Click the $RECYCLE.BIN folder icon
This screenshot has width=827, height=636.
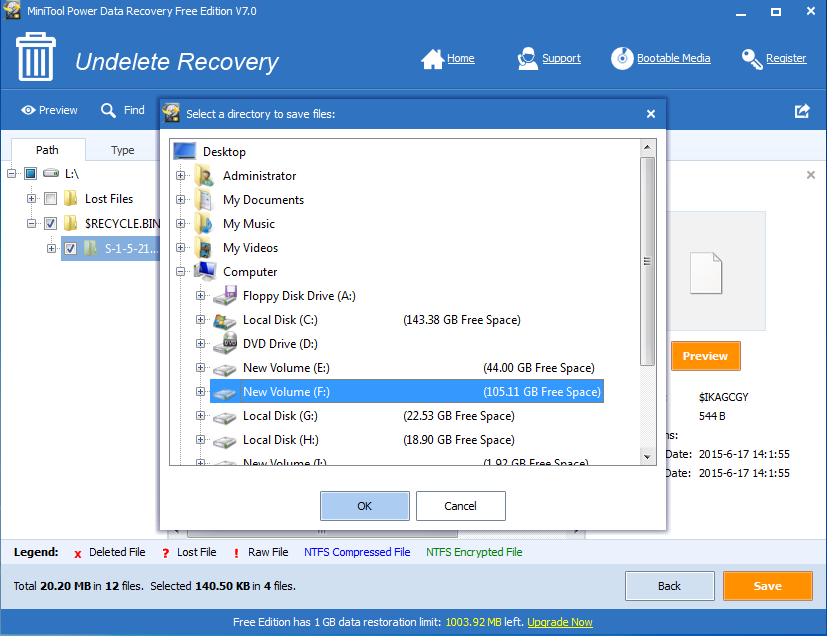point(70,223)
